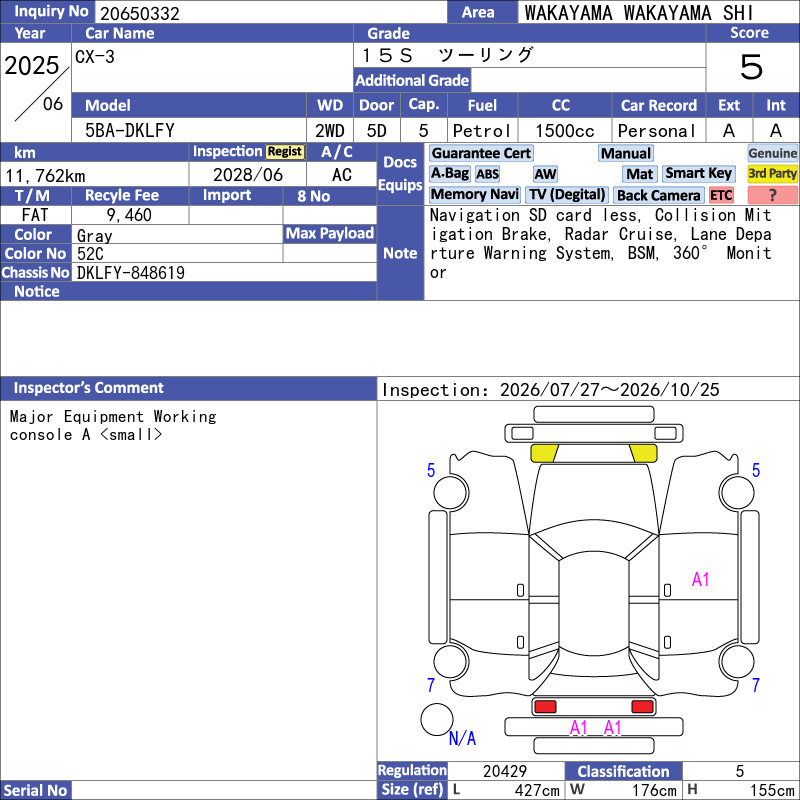This screenshot has height=800, width=800.
Task: Select the Manual docs badge
Action: click(x=626, y=154)
